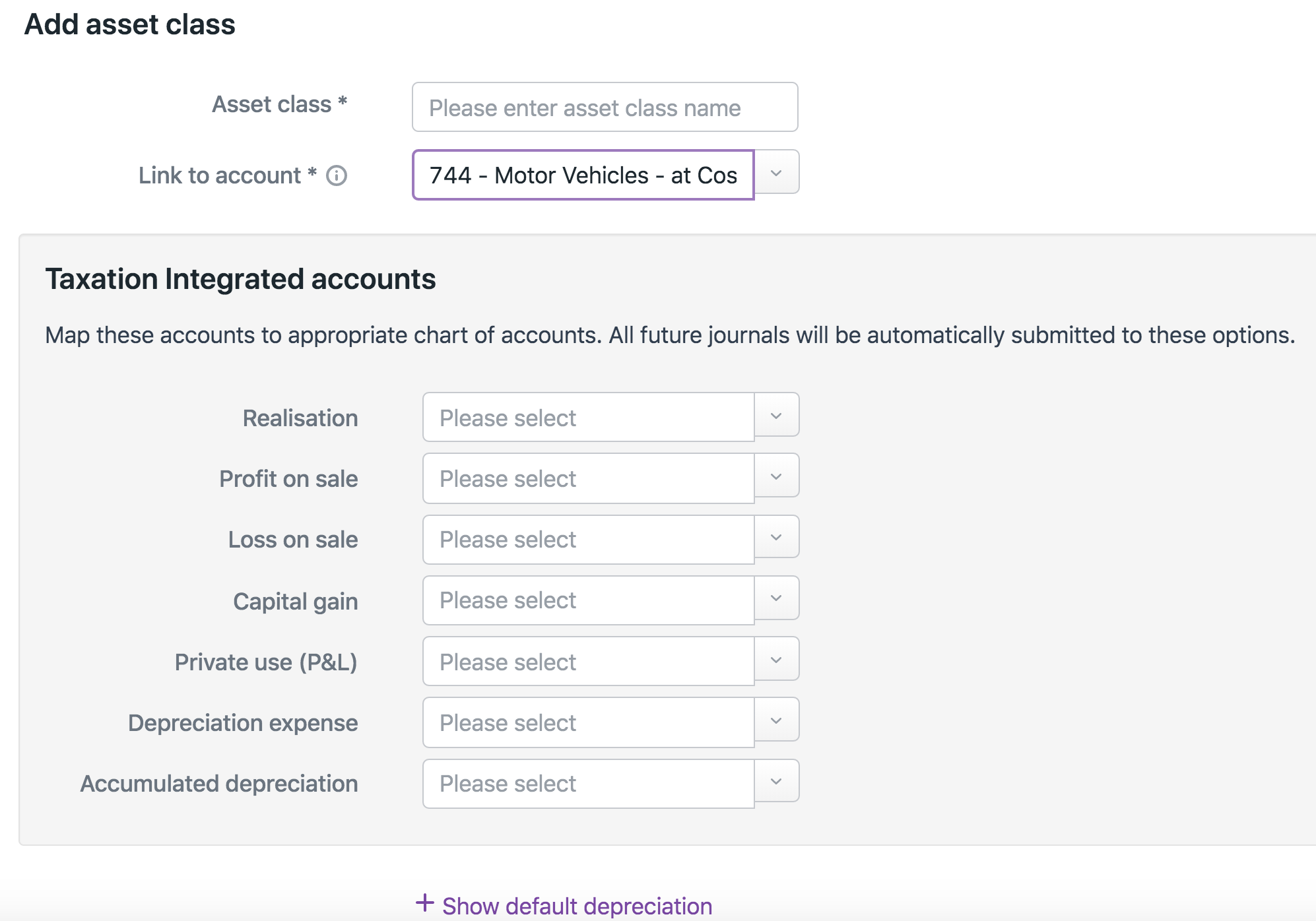Open the Accumulated depreciation dropdown arrow
Viewport: 1316px width, 921px height.
tap(776, 781)
